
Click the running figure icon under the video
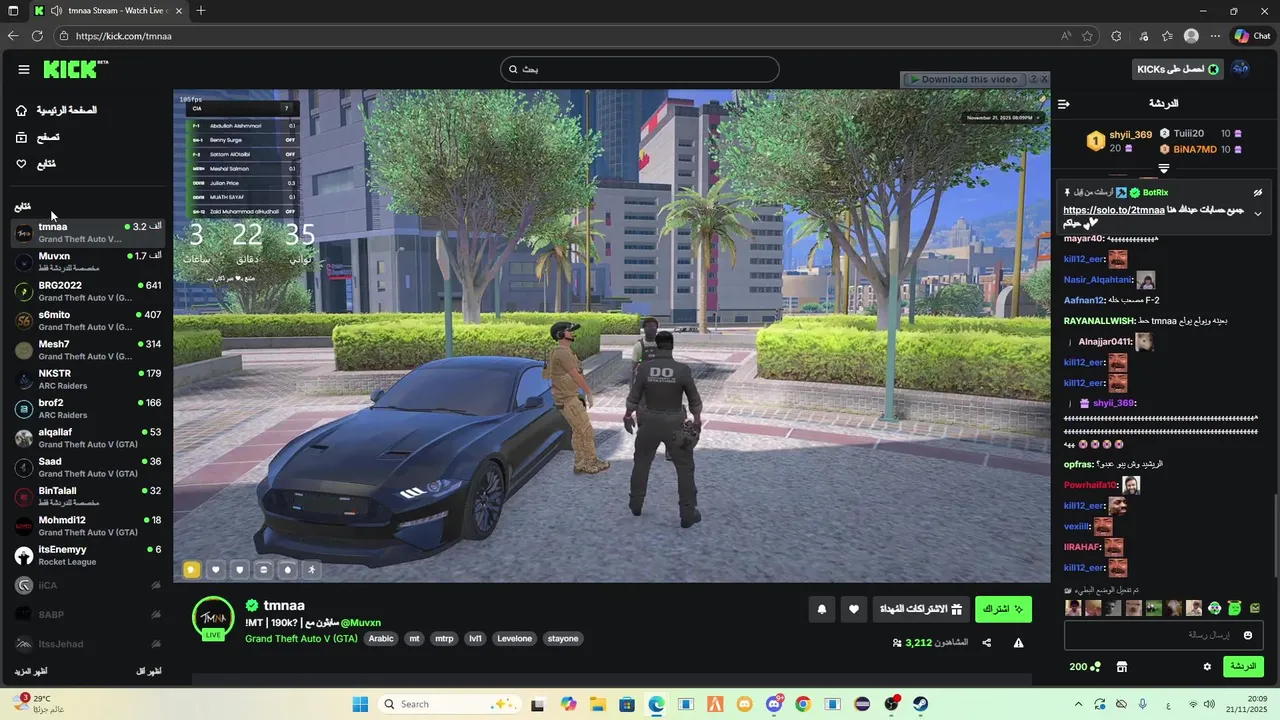pyautogui.click(x=311, y=569)
